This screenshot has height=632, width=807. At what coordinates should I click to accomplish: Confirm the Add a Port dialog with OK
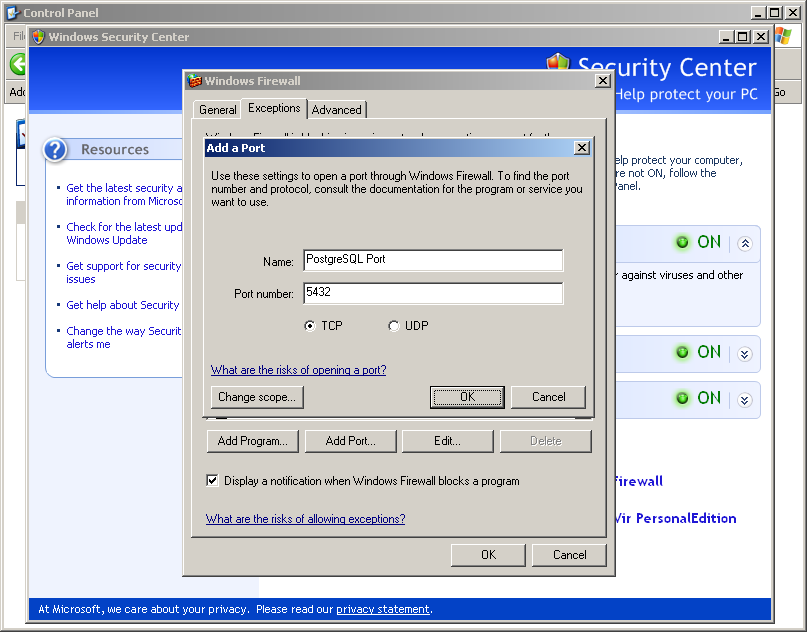click(x=467, y=397)
